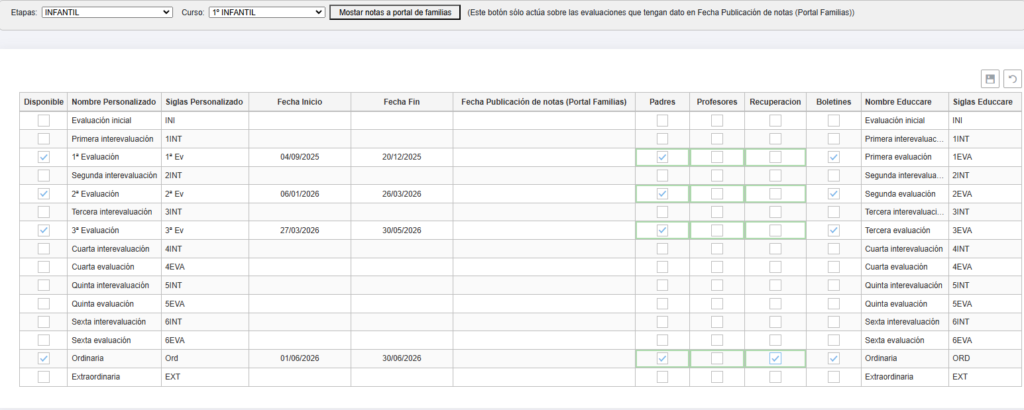Image resolution: width=1024 pixels, height=410 pixels.
Task: Expand the Curso dropdown showing 1º INFANTIL
Action: click(266, 12)
